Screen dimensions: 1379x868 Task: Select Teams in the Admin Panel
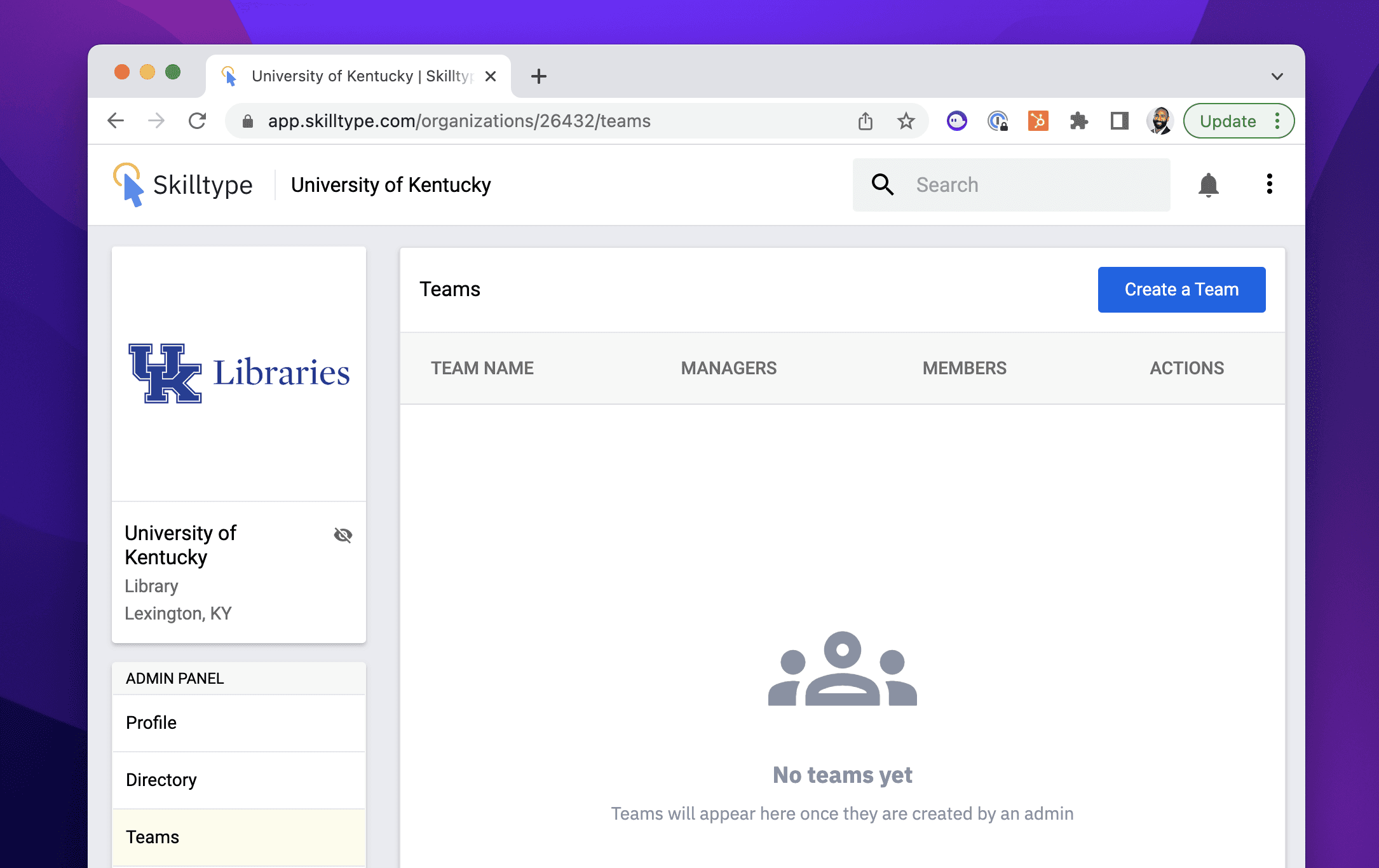pos(239,837)
